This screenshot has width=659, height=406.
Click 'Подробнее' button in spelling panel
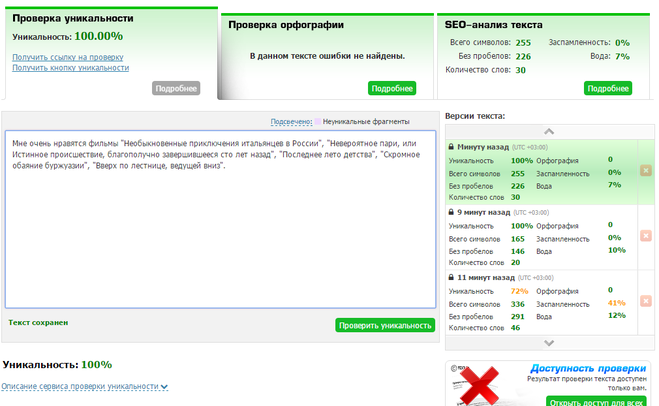click(392, 88)
